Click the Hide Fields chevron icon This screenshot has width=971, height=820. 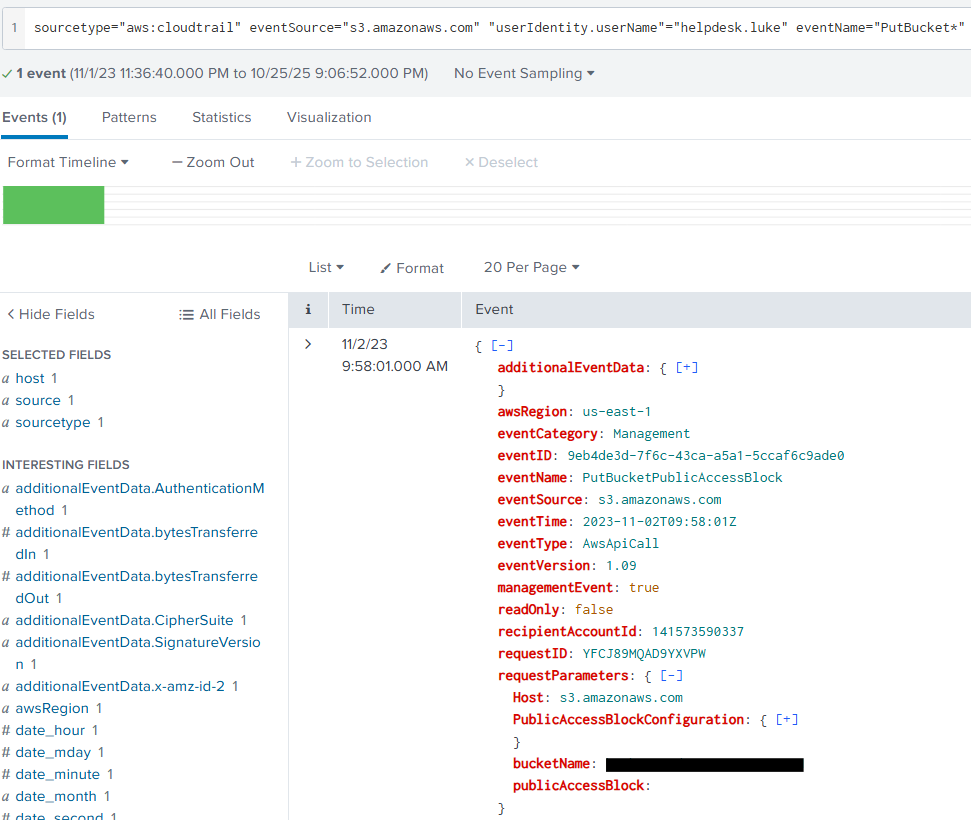(x=11, y=314)
